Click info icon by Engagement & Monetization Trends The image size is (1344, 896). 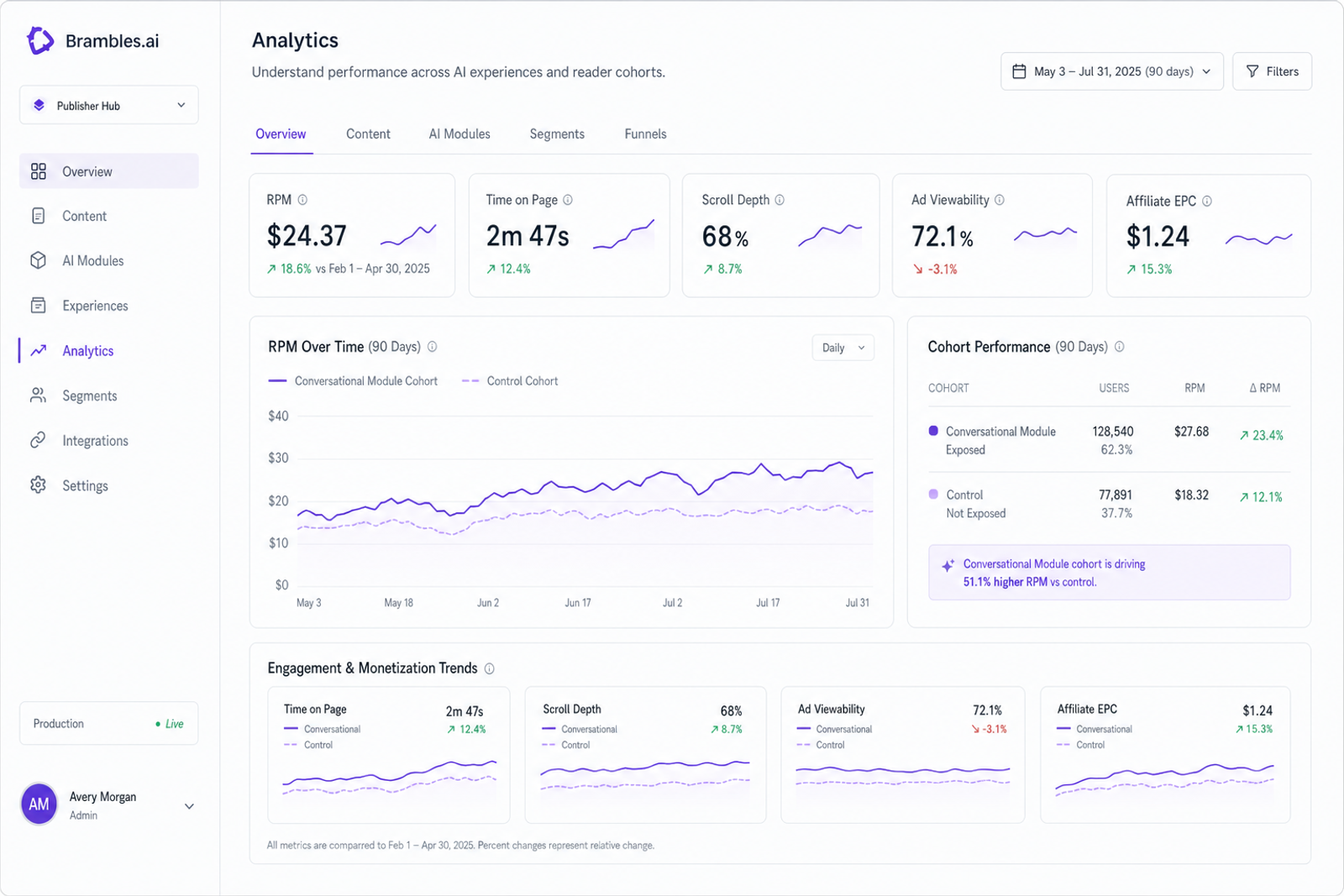[490, 668]
